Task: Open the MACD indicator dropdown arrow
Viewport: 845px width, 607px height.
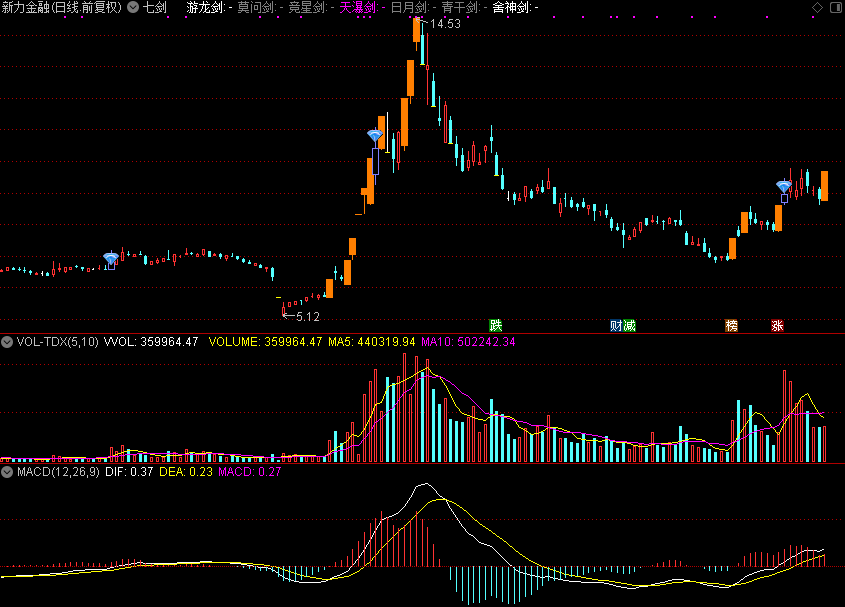Action: 7,471
